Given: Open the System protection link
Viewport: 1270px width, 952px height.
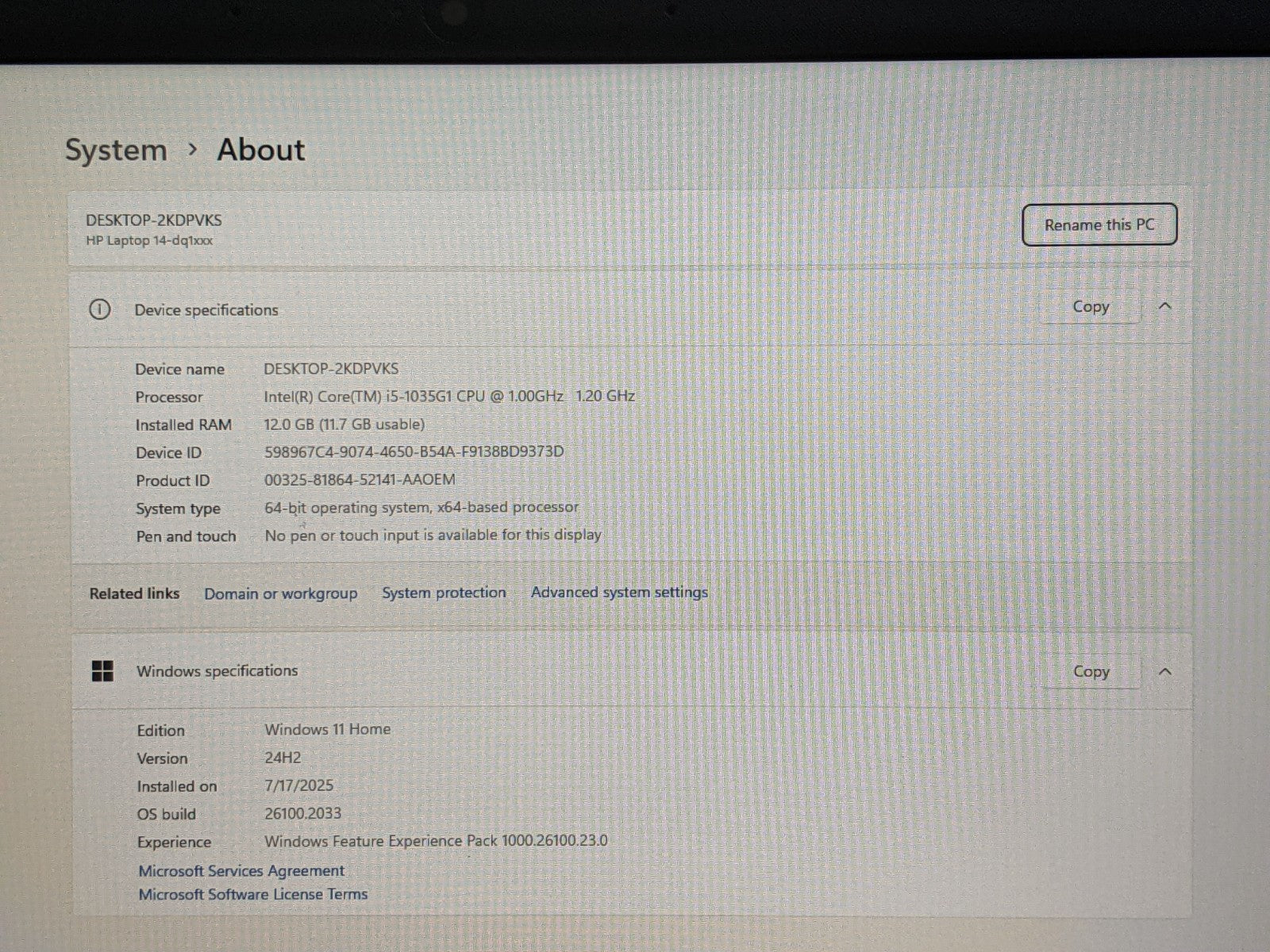Looking at the screenshot, I should [x=444, y=593].
